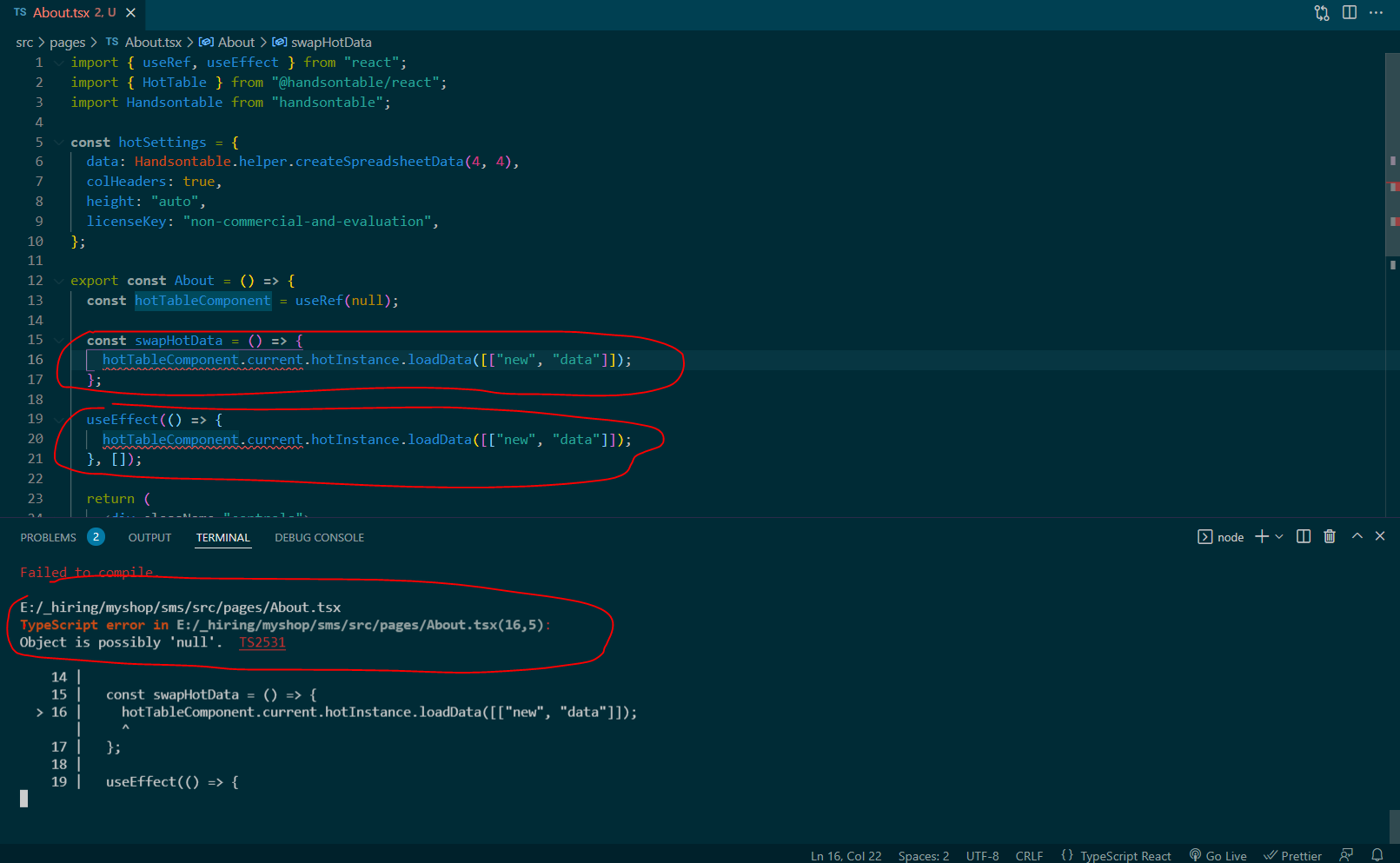Click 'swapHotData' identifier on line 15
Viewport: 1400px width, 863px height.
pos(178,341)
